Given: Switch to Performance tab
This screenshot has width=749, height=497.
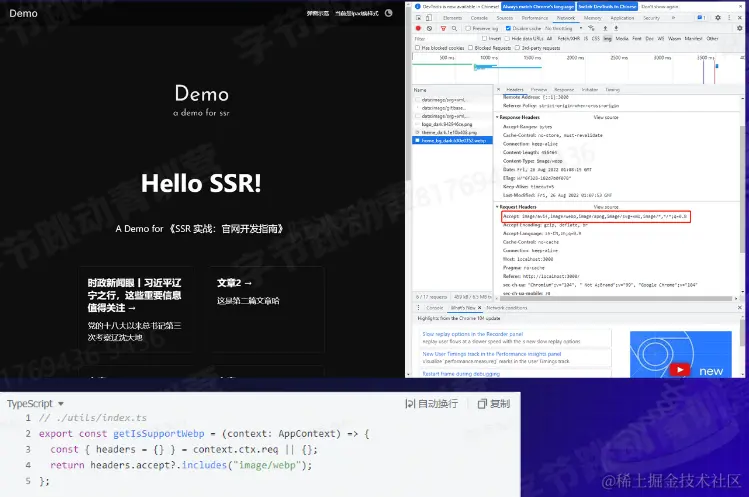Looking at the screenshot, I should click(535, 18).
